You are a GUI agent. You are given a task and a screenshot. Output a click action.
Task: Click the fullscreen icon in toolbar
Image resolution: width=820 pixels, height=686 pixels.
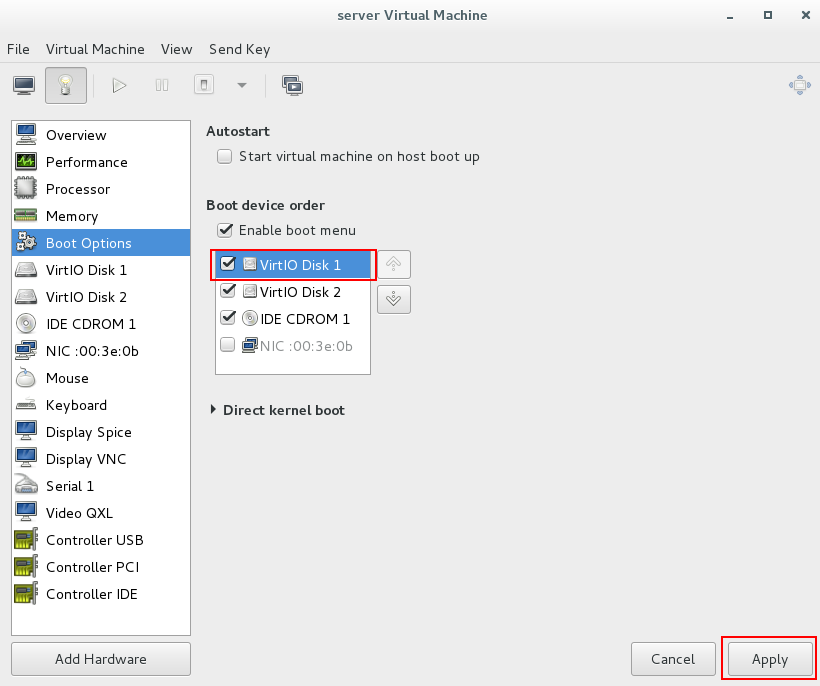coord(800,85)
